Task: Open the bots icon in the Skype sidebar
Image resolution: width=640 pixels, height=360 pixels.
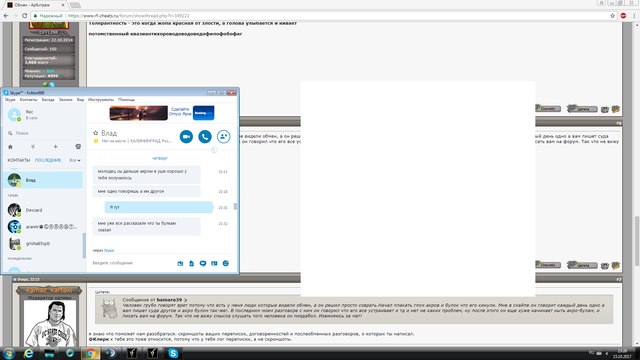Action: (78, 147)
